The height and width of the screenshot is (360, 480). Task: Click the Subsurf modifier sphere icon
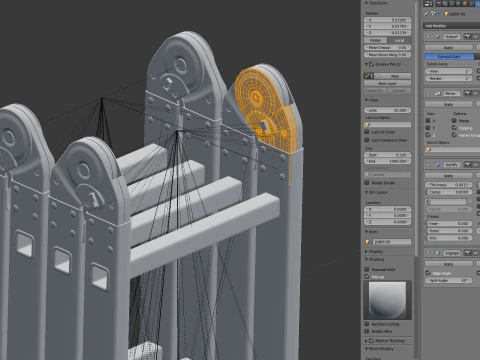click(438, 36)
